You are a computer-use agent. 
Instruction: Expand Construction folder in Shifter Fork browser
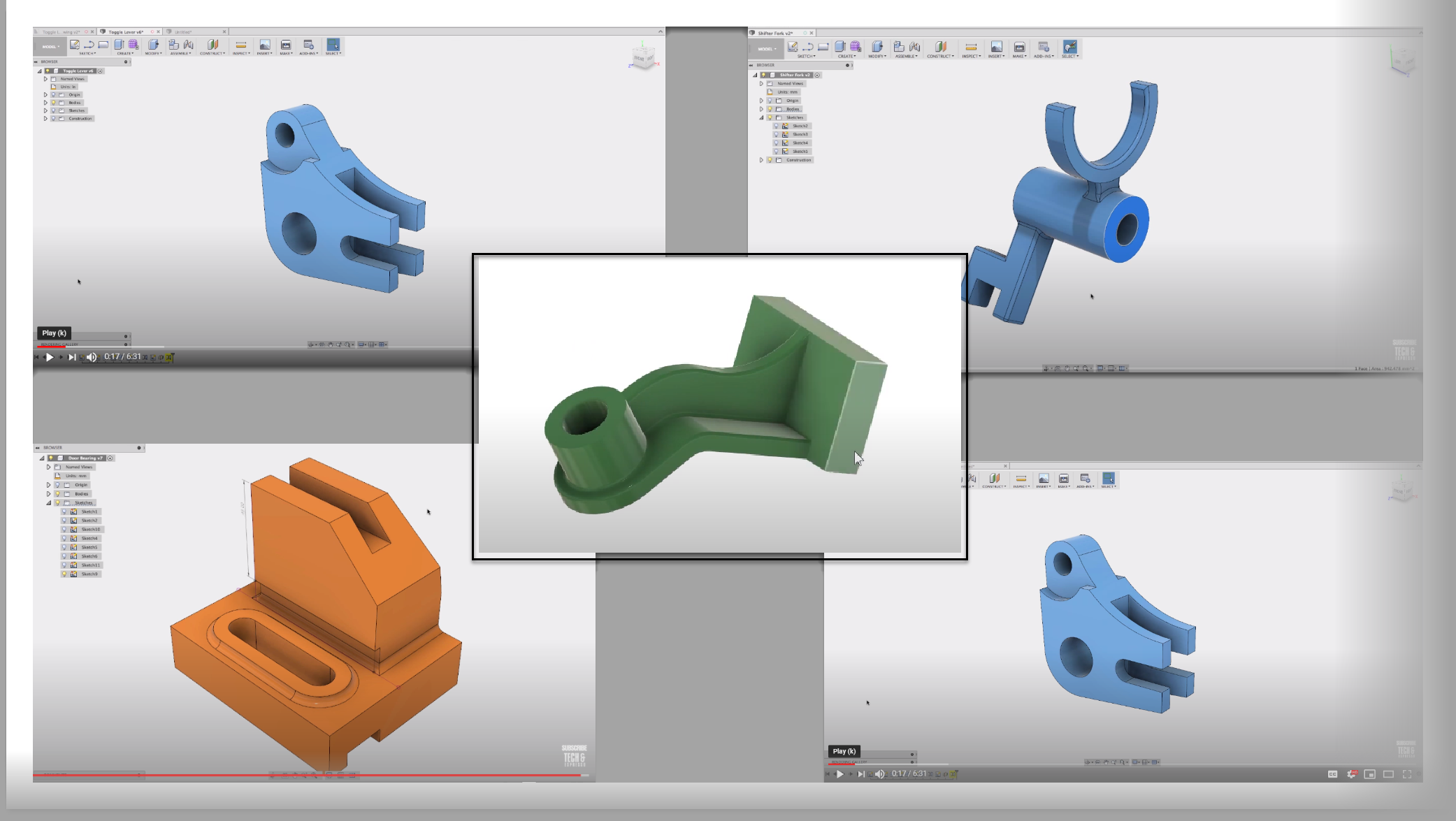click(761, 160)
